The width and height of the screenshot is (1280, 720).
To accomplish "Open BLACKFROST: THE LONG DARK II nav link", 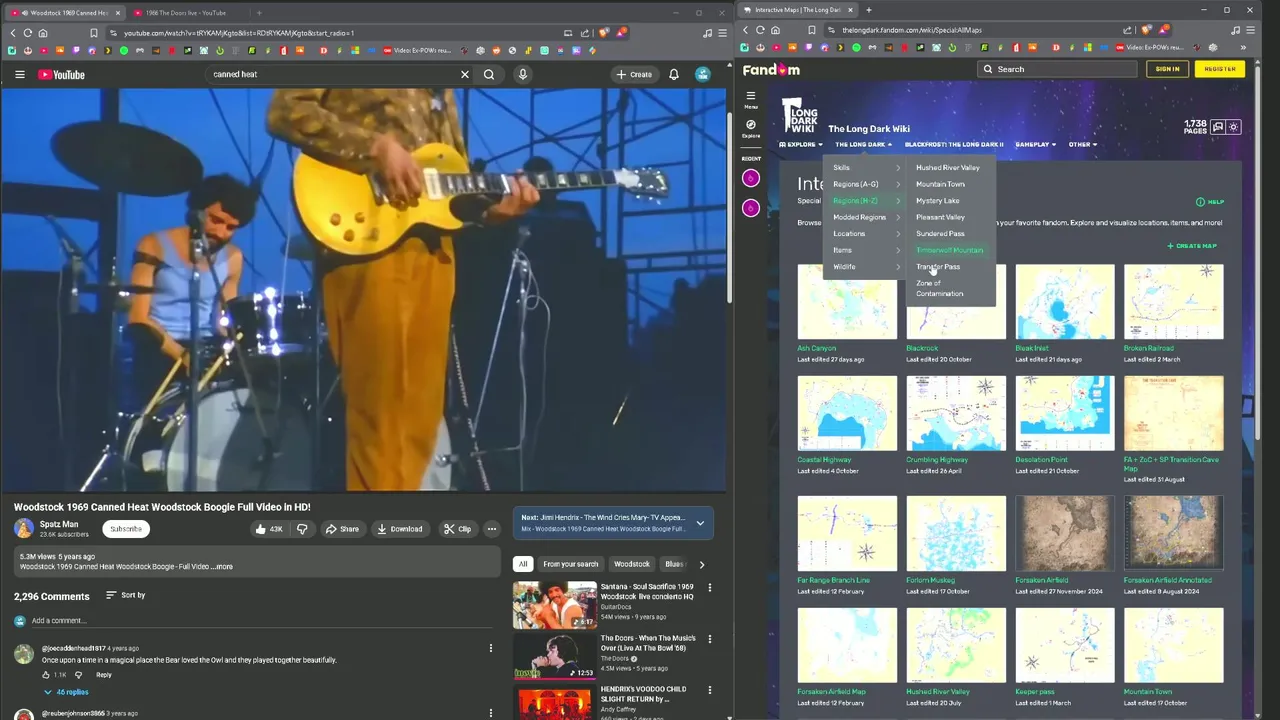I will [954, 144].
